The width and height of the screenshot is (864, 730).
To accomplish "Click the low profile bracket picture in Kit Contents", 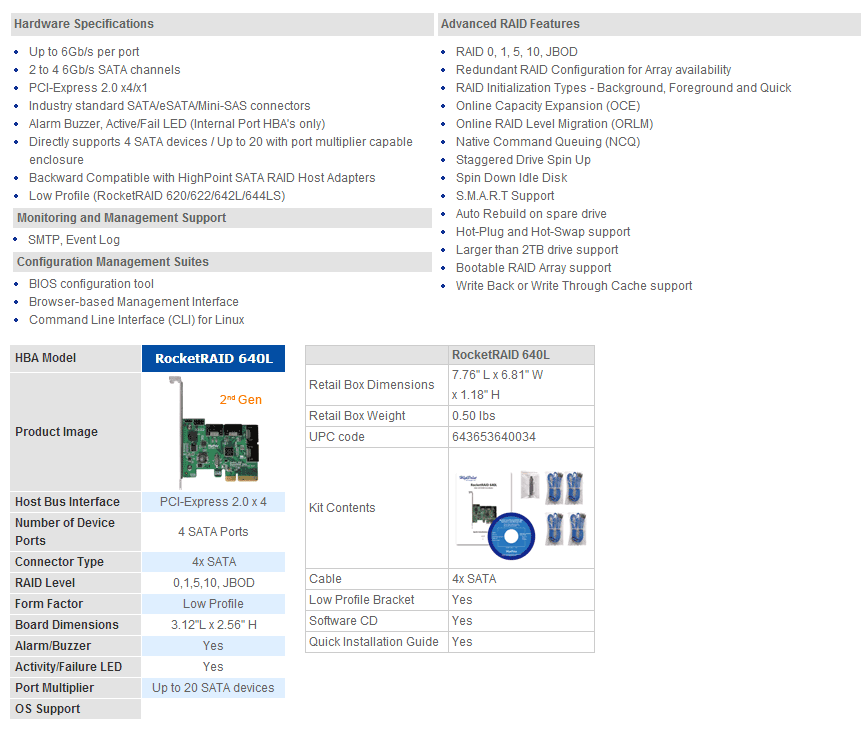I will coord(528,485).
